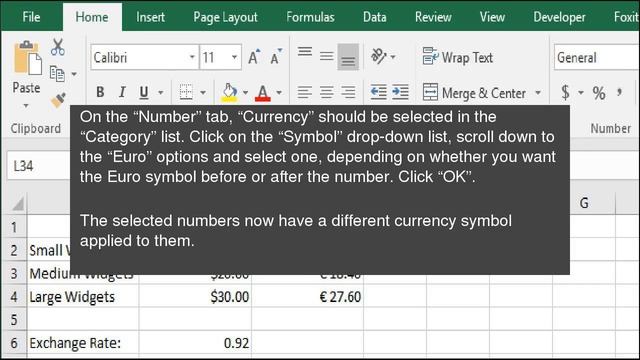Click the Name Box showing L34
Image resolution: width=640 pixels, height=360 pixels.
39,166
